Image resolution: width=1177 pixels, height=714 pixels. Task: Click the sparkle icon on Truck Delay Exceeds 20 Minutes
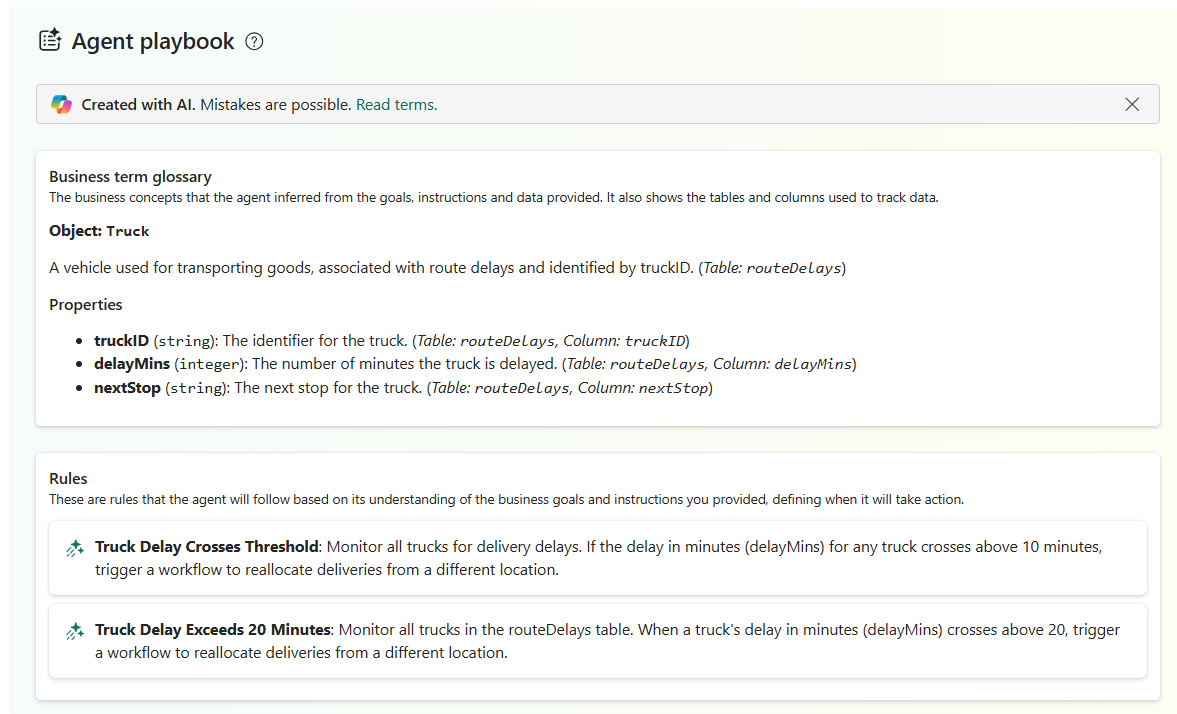[x=74, y=631]
